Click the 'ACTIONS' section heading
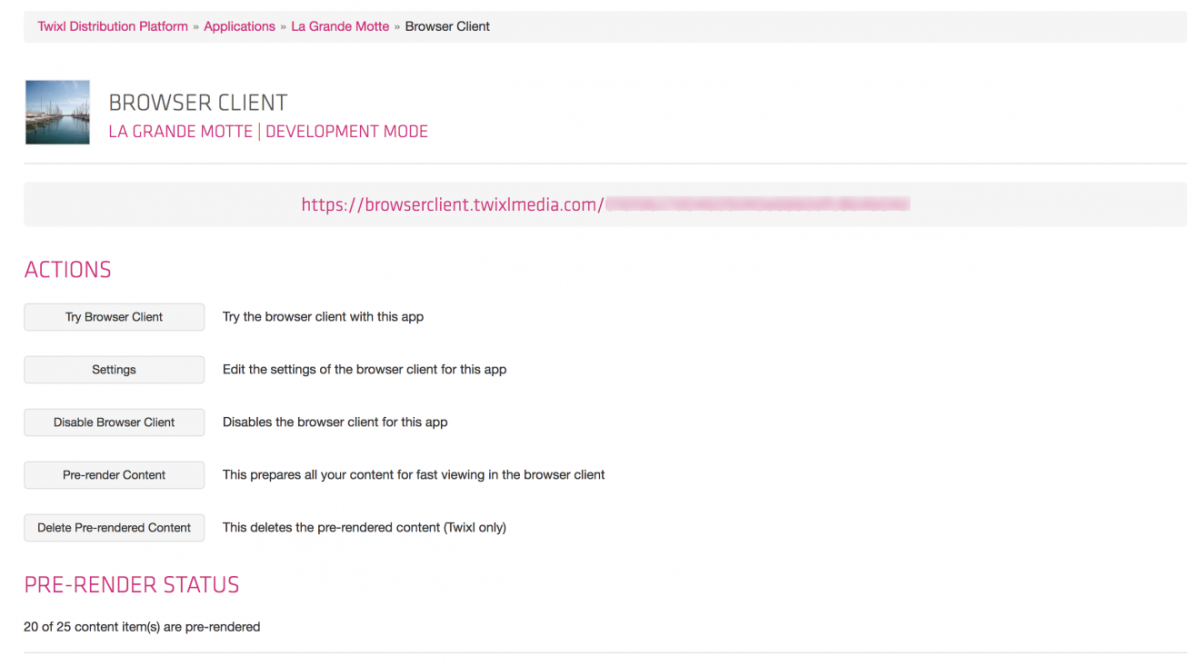 pyautogui.click(x=67, y=270)
